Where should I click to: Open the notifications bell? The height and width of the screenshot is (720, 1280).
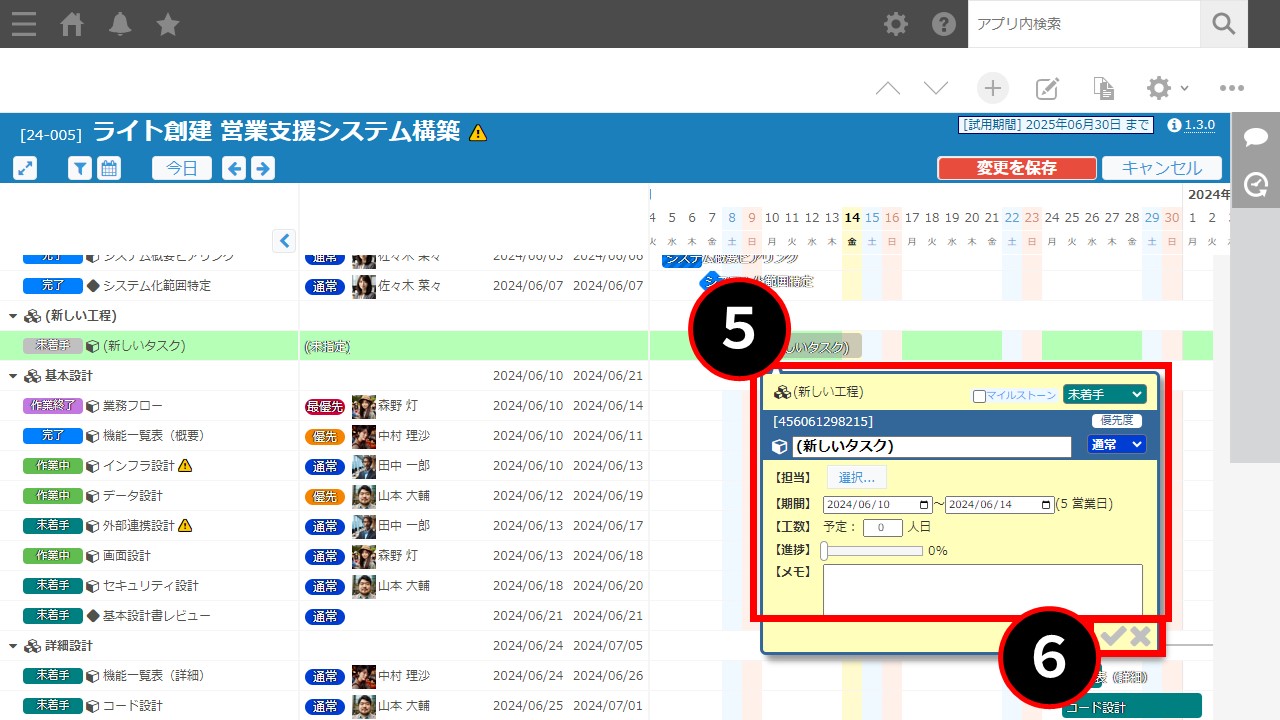(x=120, y=24)
